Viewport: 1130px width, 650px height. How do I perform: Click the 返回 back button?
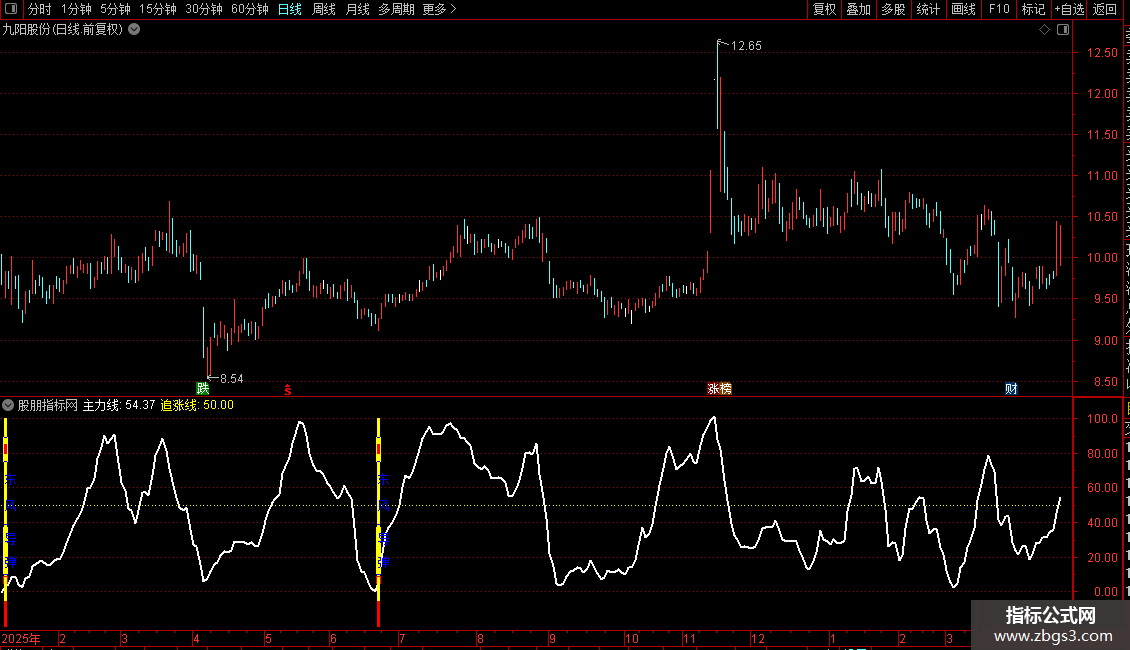(1104, 9)
